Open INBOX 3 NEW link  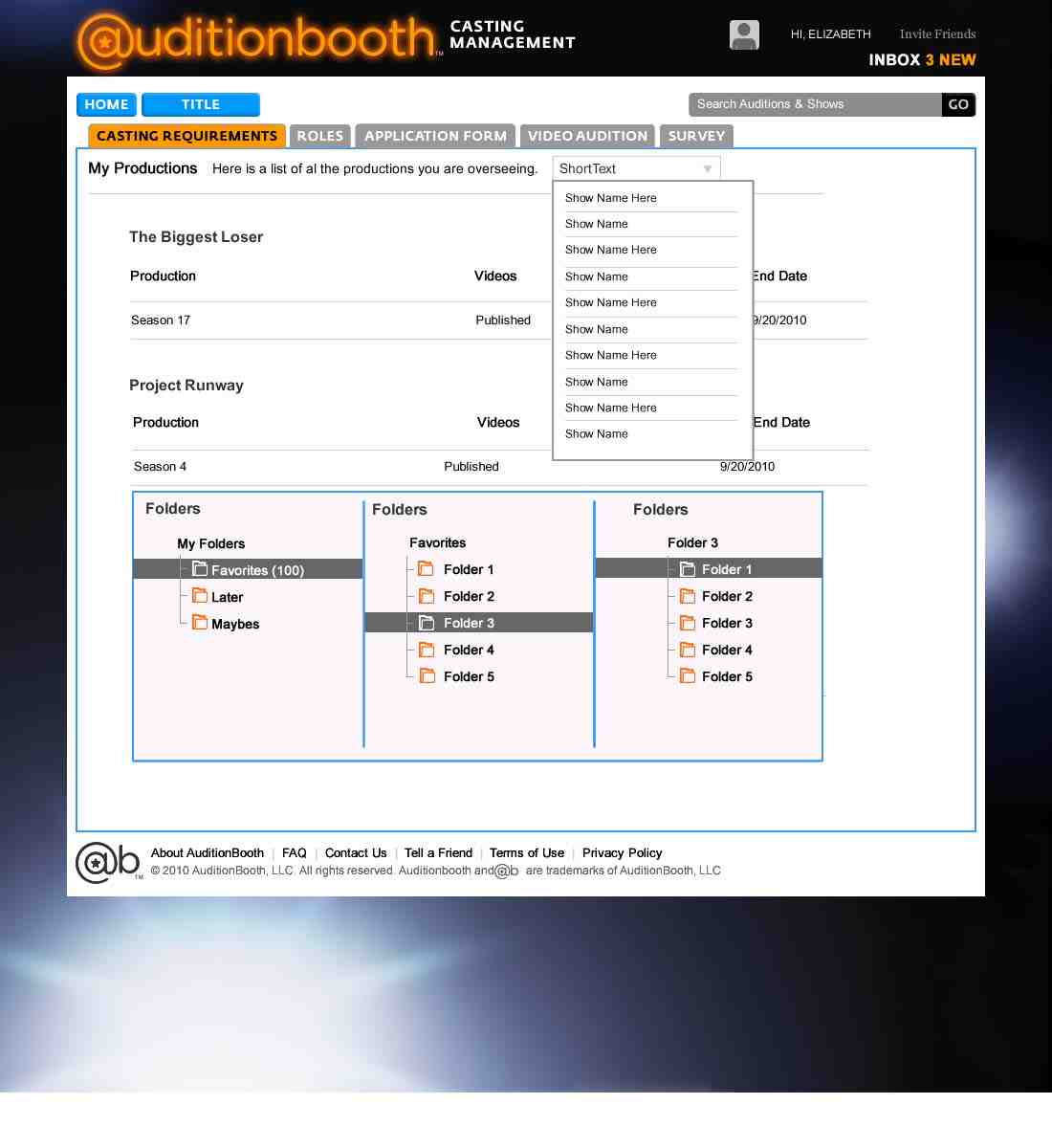(x=922, y=59)
